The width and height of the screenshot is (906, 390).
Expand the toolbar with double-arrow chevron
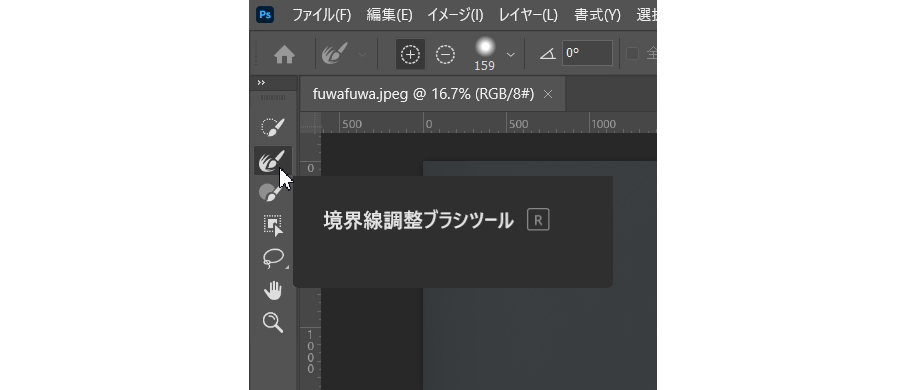point(261,83)
